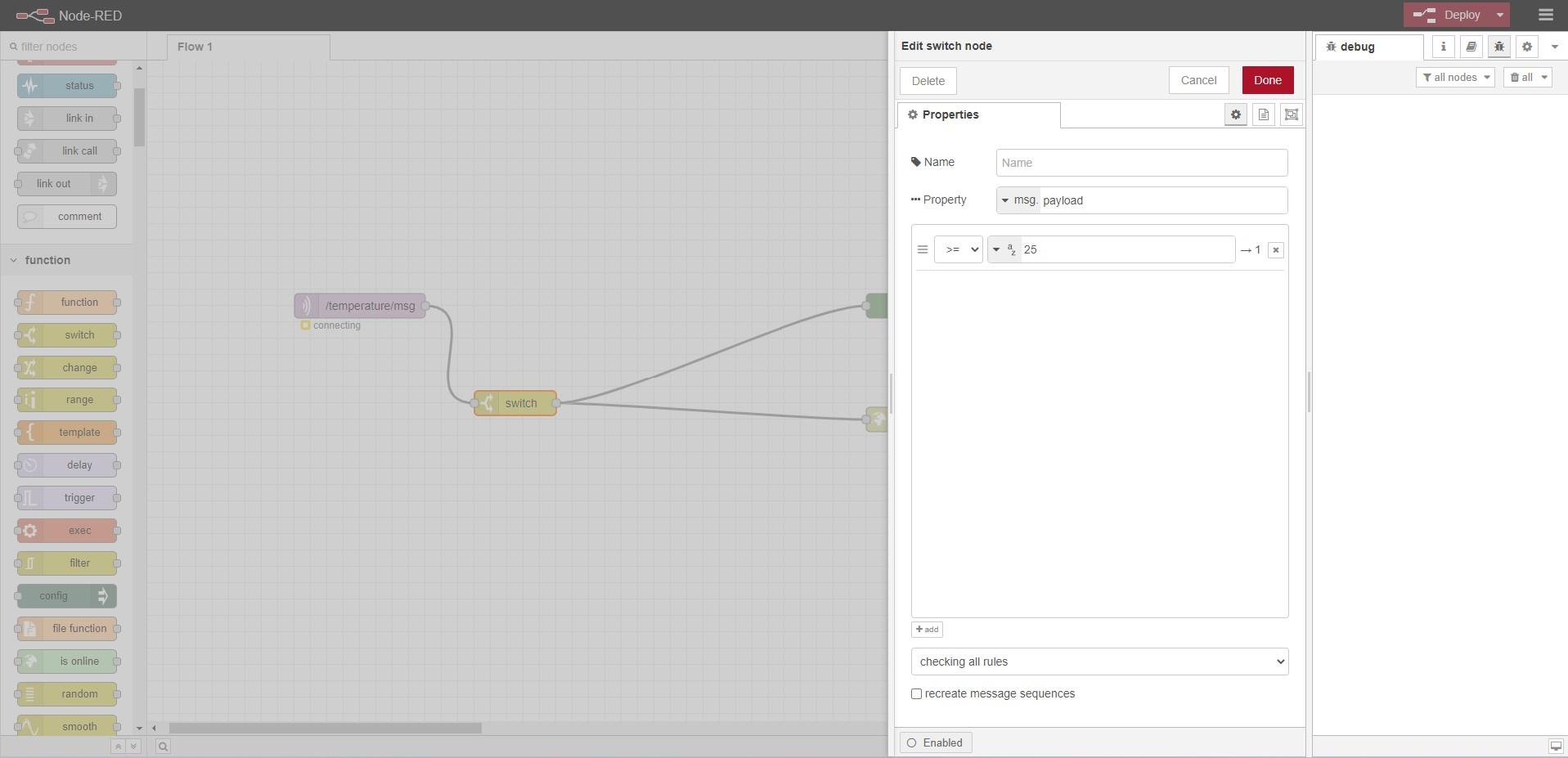Open node appearance icon
The height and width of the screenshot is (758, 1568).
tap(1291, 114)
